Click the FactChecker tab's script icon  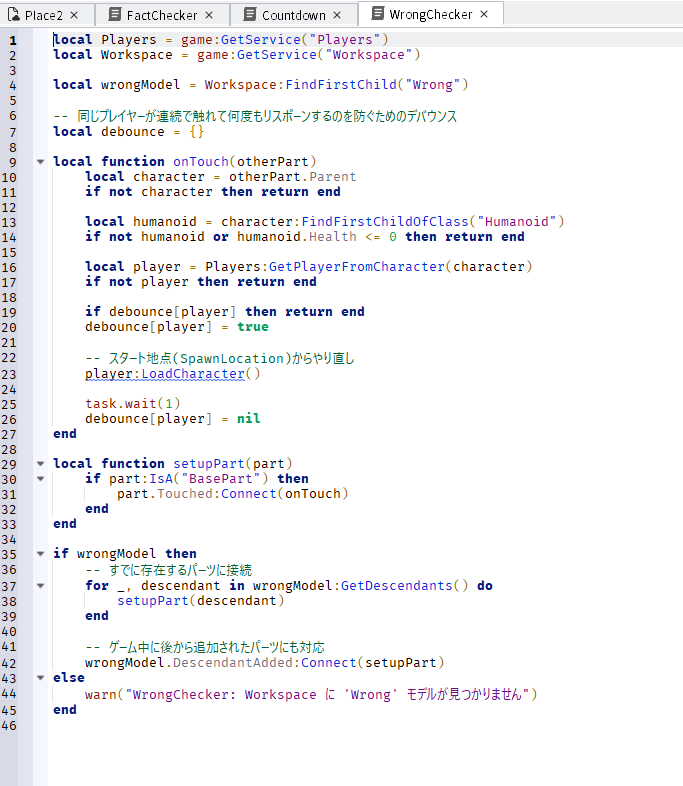(x=115, y=15)
